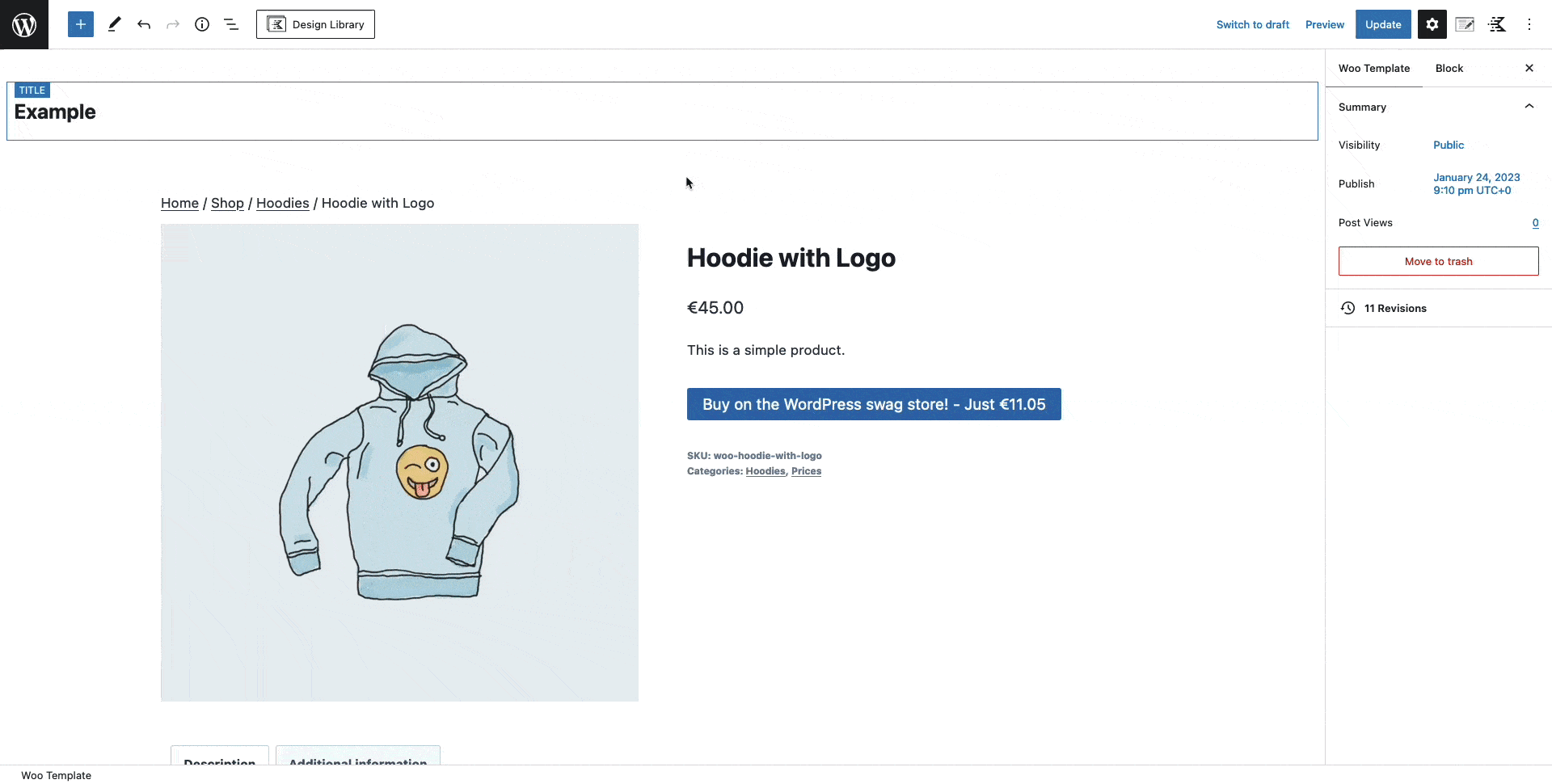Image resolution: width=1552 pixels, height=784 pixels.
Task: Click the Settings gear icon
Action: pos(1432,24)
